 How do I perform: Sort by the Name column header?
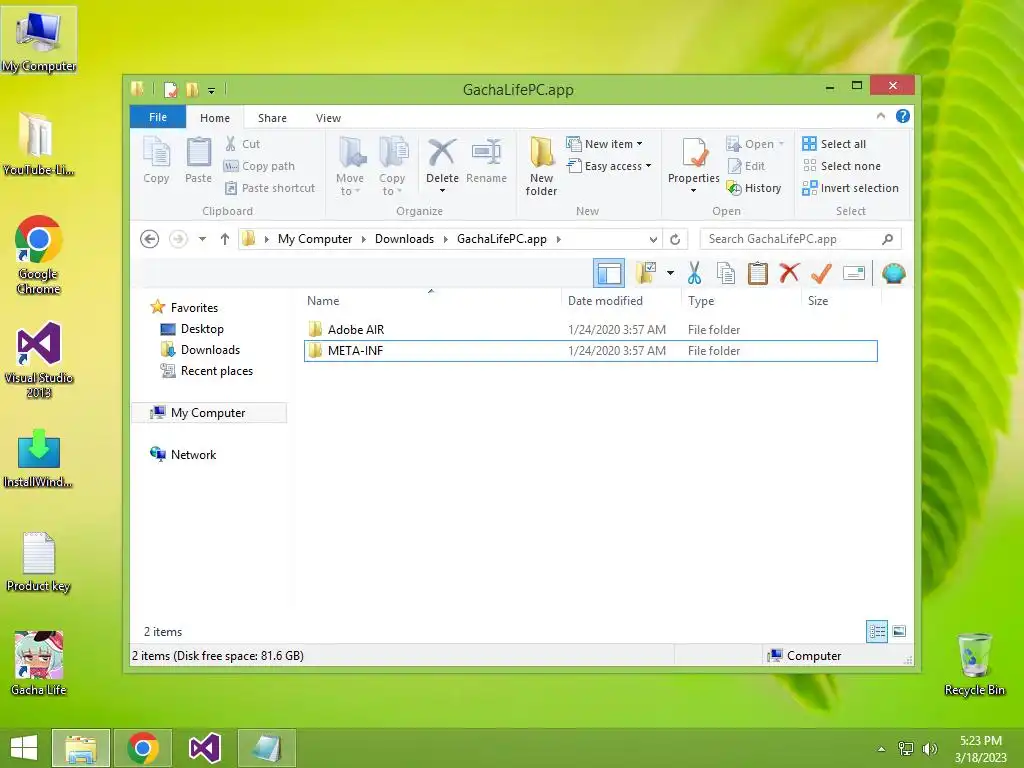click(323, 301)
